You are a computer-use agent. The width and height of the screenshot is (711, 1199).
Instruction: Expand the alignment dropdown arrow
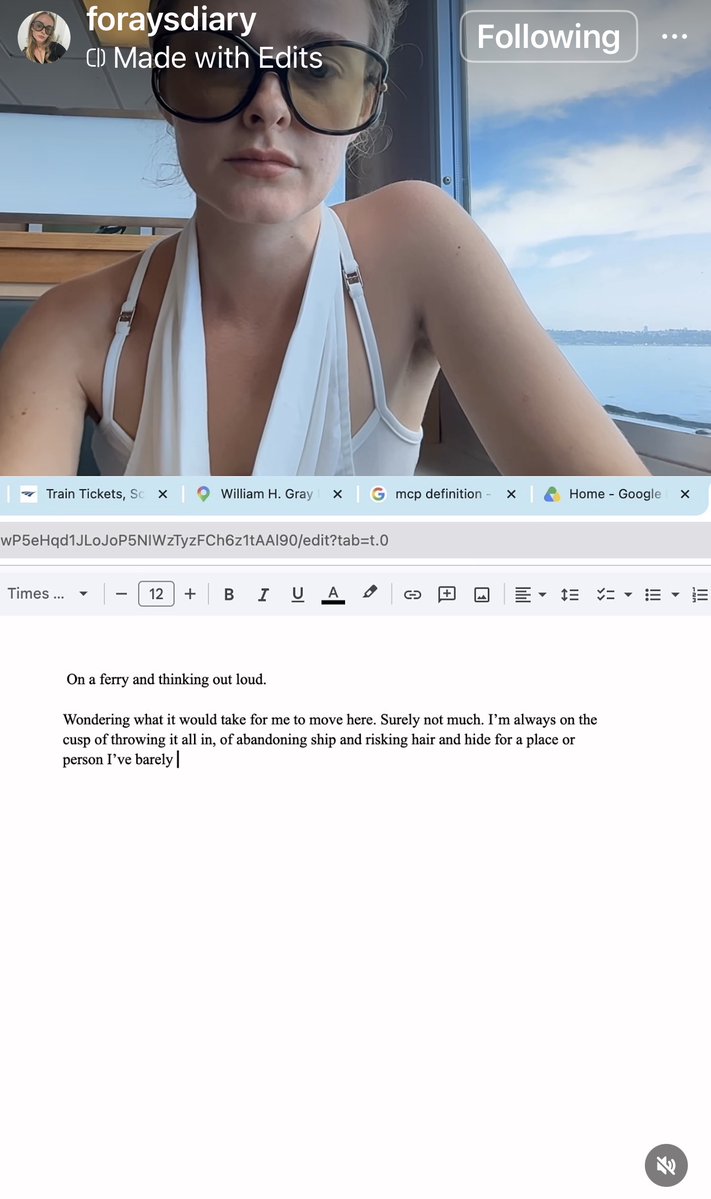(542, 594)
